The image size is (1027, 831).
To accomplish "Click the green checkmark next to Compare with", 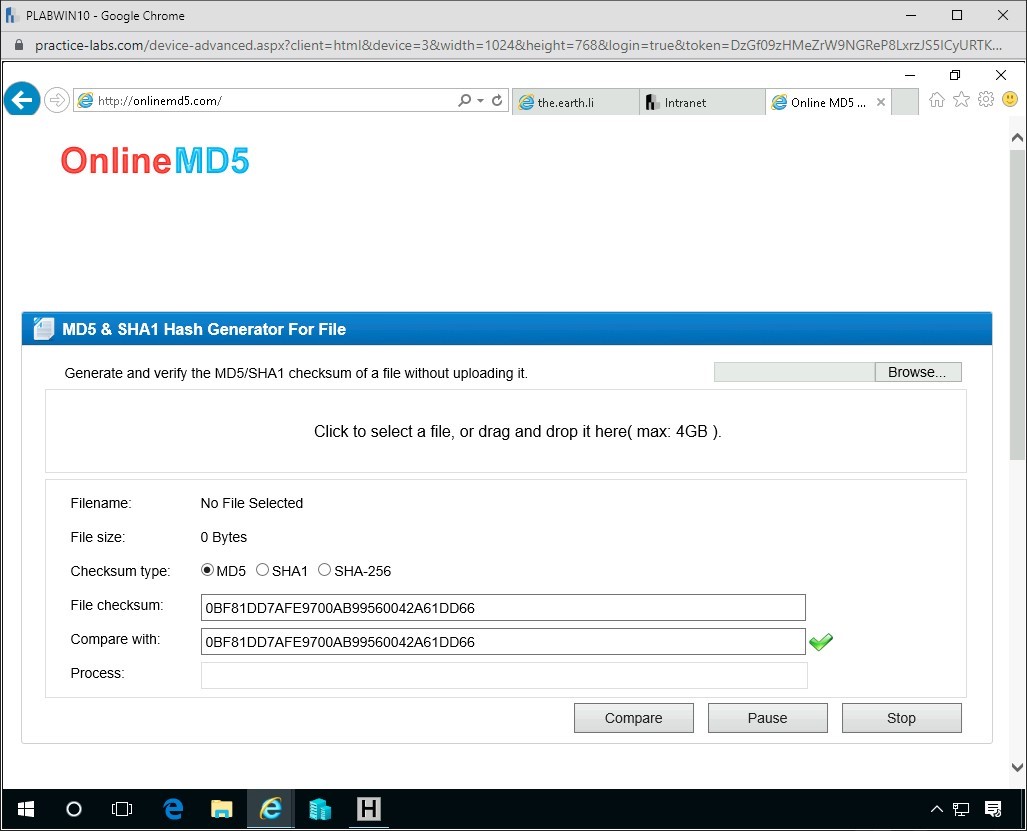I will point(821,641).
